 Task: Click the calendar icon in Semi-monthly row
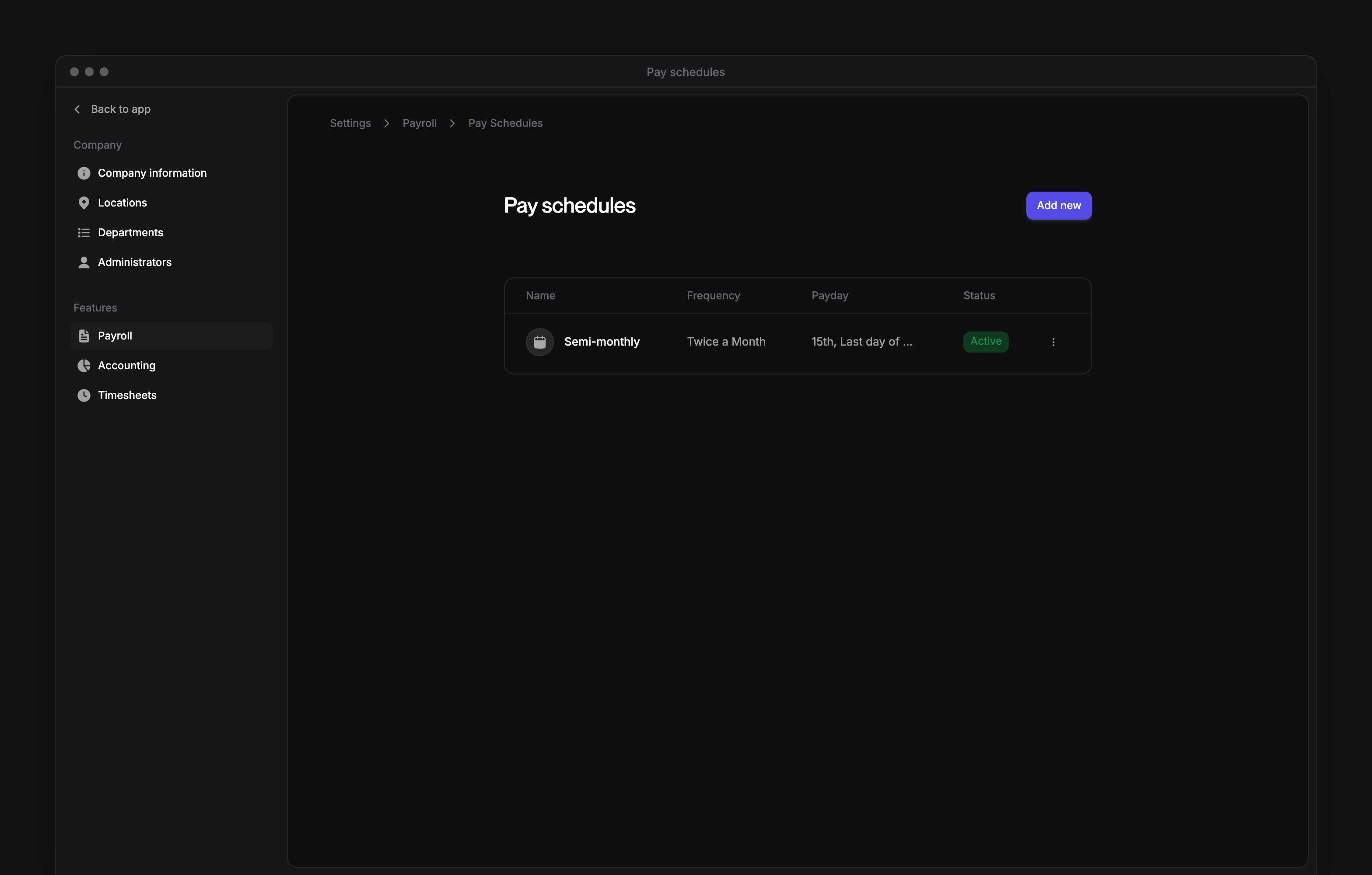539,342
